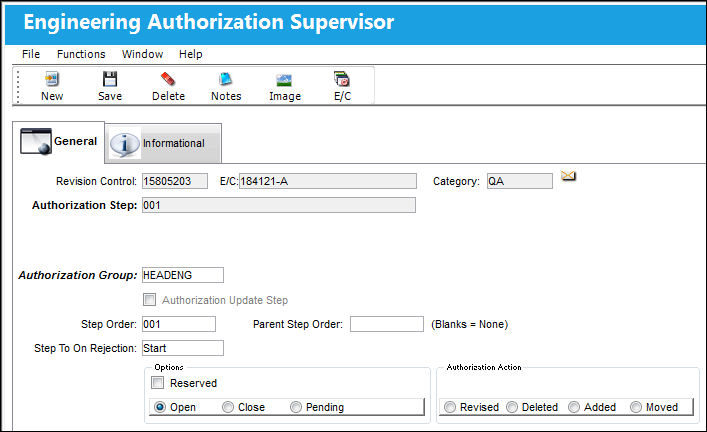Select the Deleted authorization action

(512, 407)
